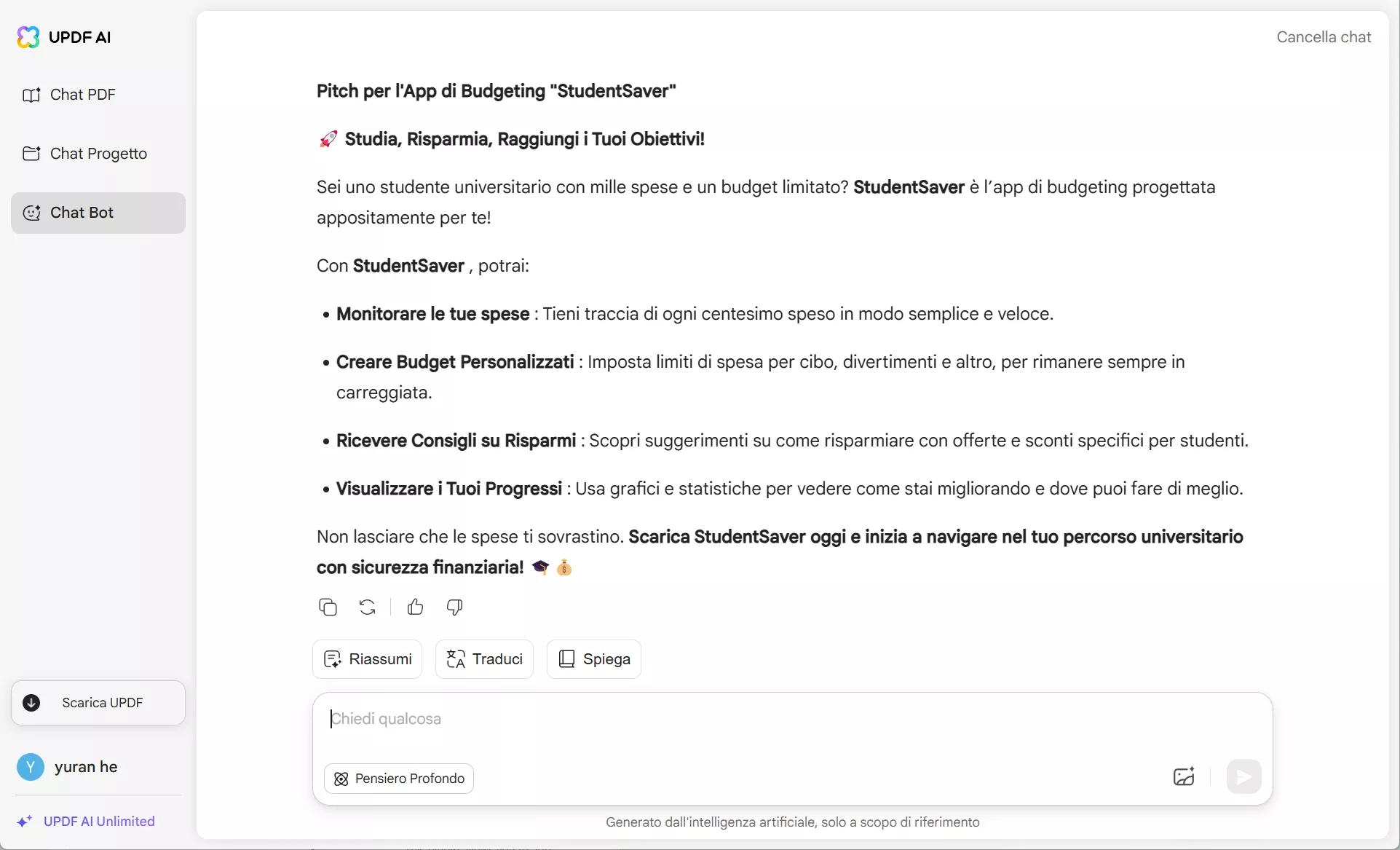Viewport: 1400px width, 850px height.
Task: Toggle the Pensiero Profondo mode
Action: [399, 779]
